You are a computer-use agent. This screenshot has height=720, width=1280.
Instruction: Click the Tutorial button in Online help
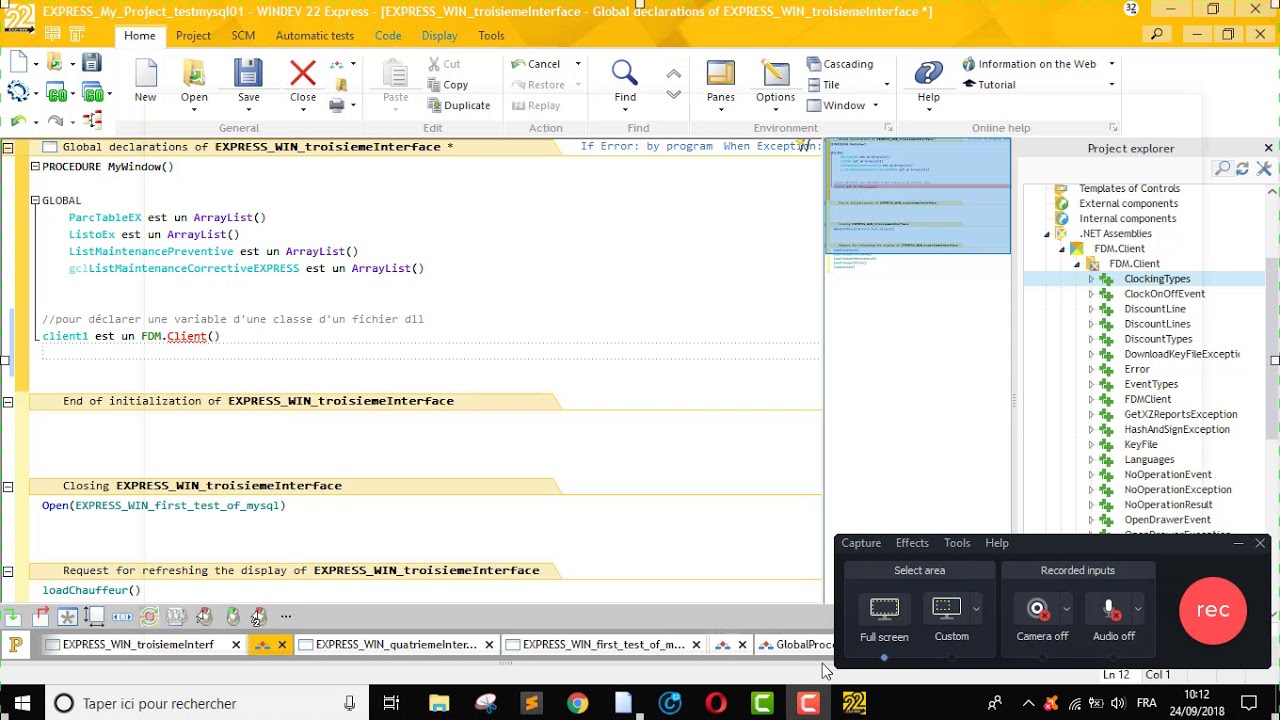pyautogui.click(x=989, y=85)
